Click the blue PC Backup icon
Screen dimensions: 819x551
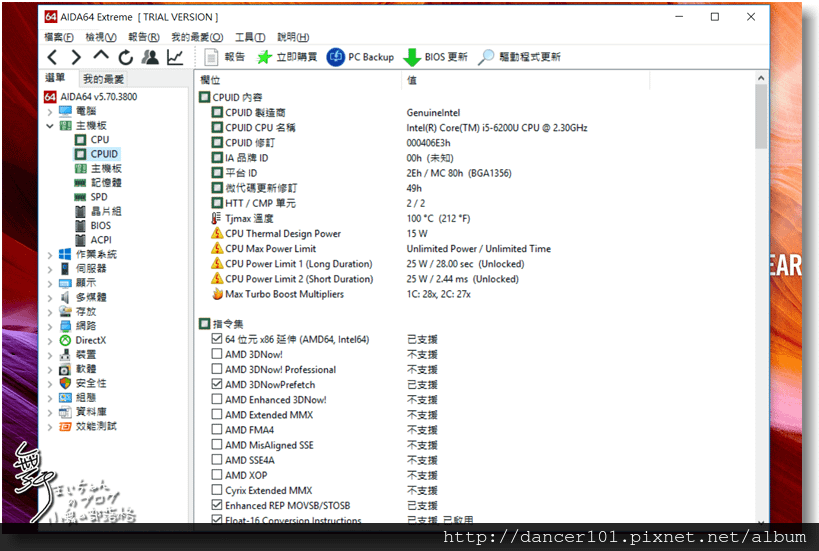(335, 57)
